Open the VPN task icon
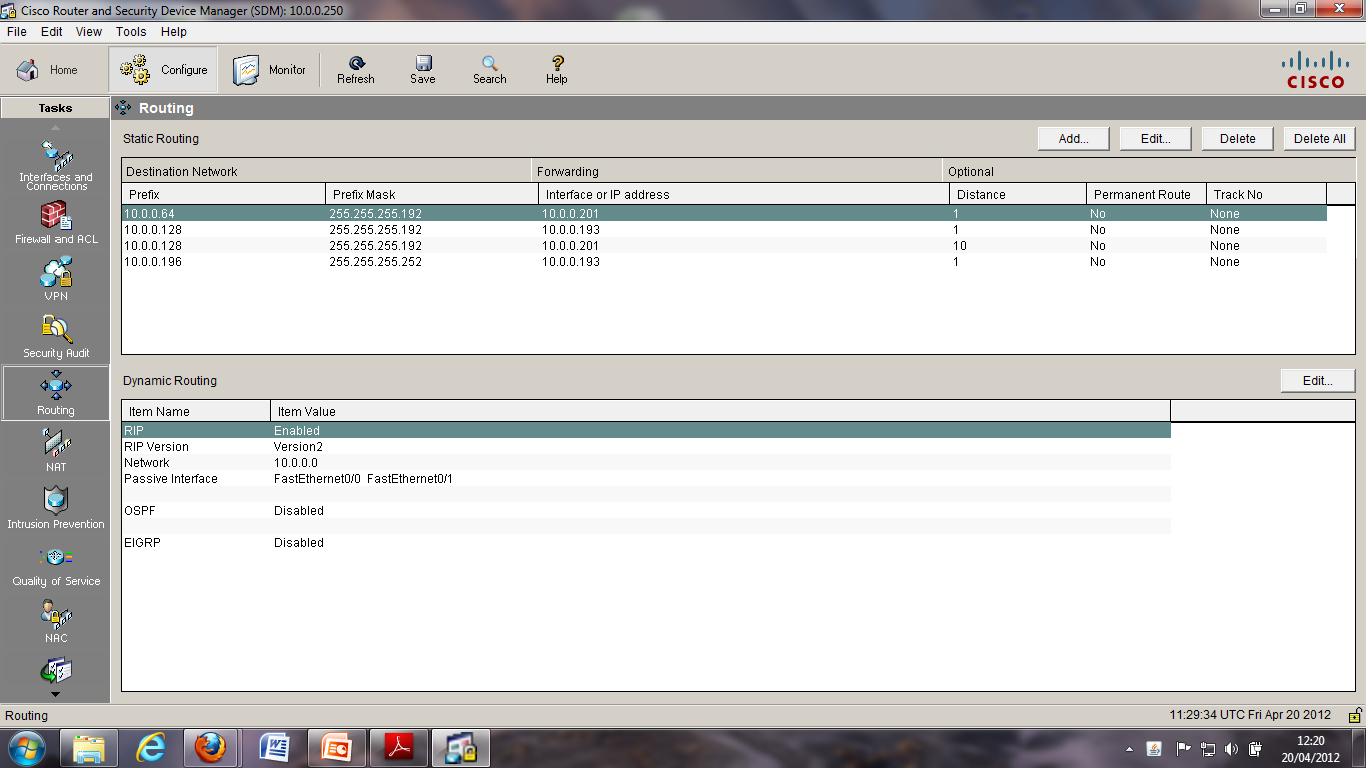 (x=56, y=279)
